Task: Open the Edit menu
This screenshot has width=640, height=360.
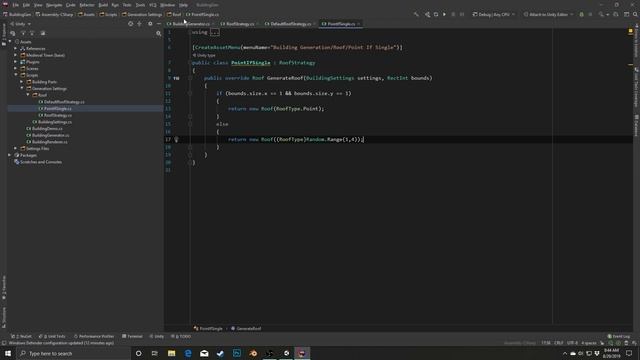Action: (26, 5)
